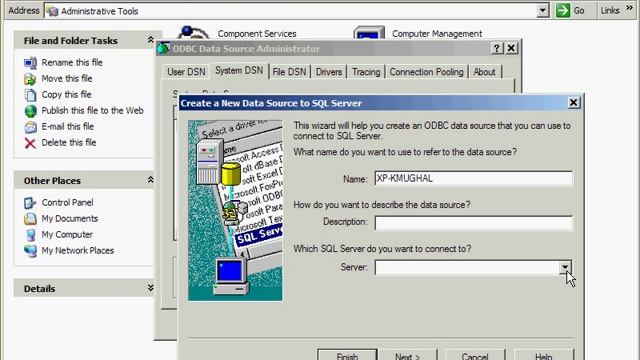Open the File DSN tab
Viewport: 640px width, 360px height.
point(289,72)
